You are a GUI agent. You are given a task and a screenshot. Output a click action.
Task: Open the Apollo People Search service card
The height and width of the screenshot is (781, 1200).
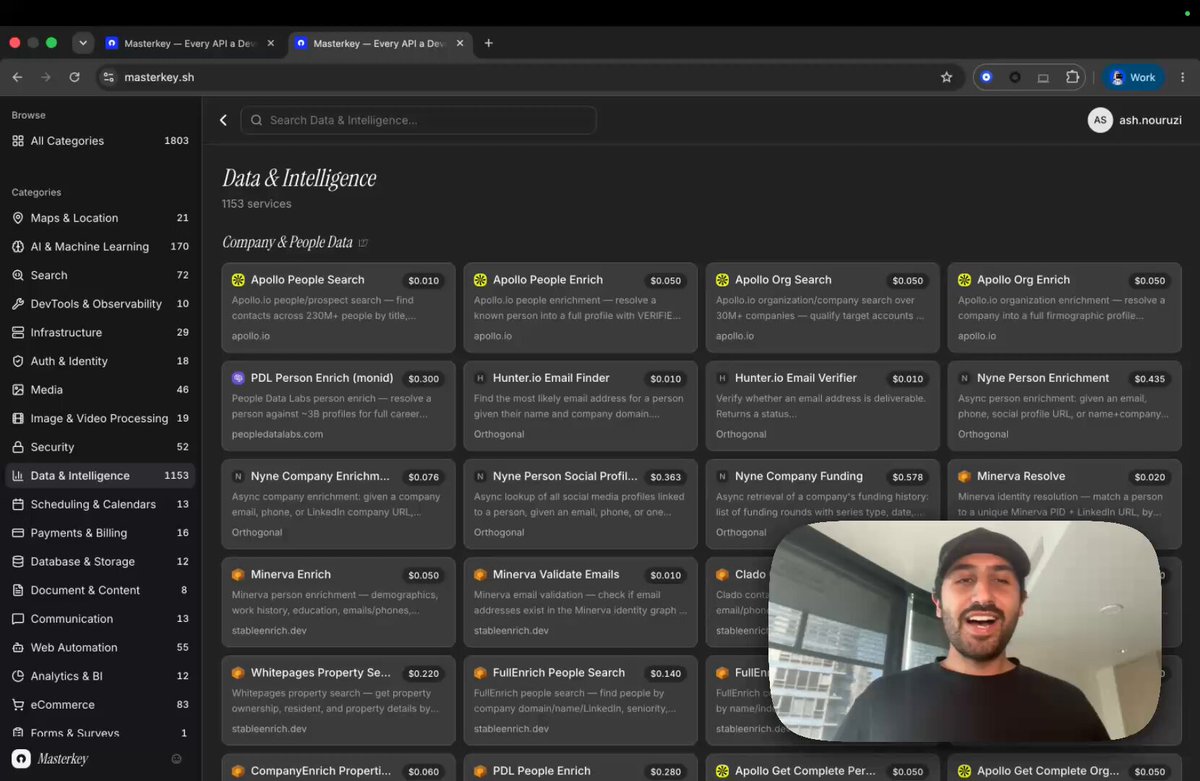[x=338, y=308]
